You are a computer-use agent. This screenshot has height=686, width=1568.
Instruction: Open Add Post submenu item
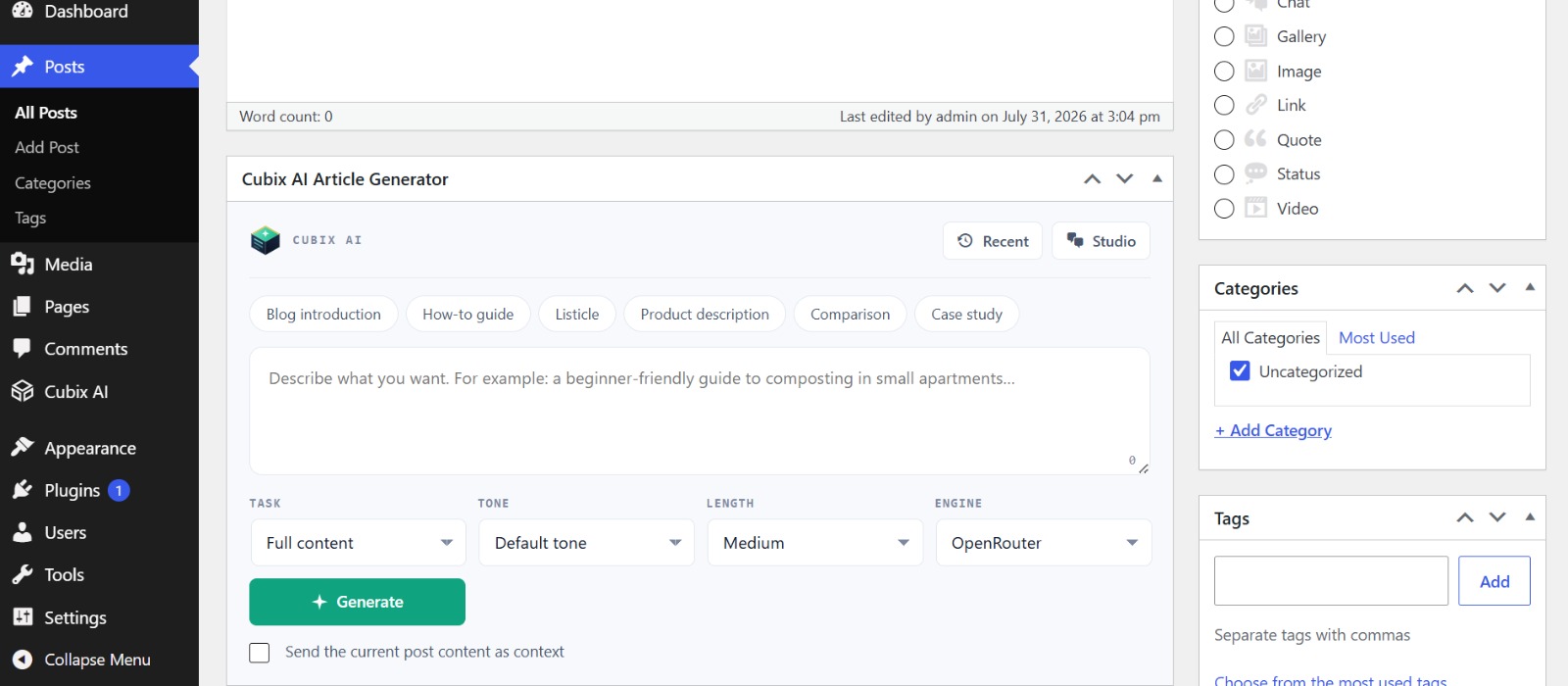pos(47,147)
